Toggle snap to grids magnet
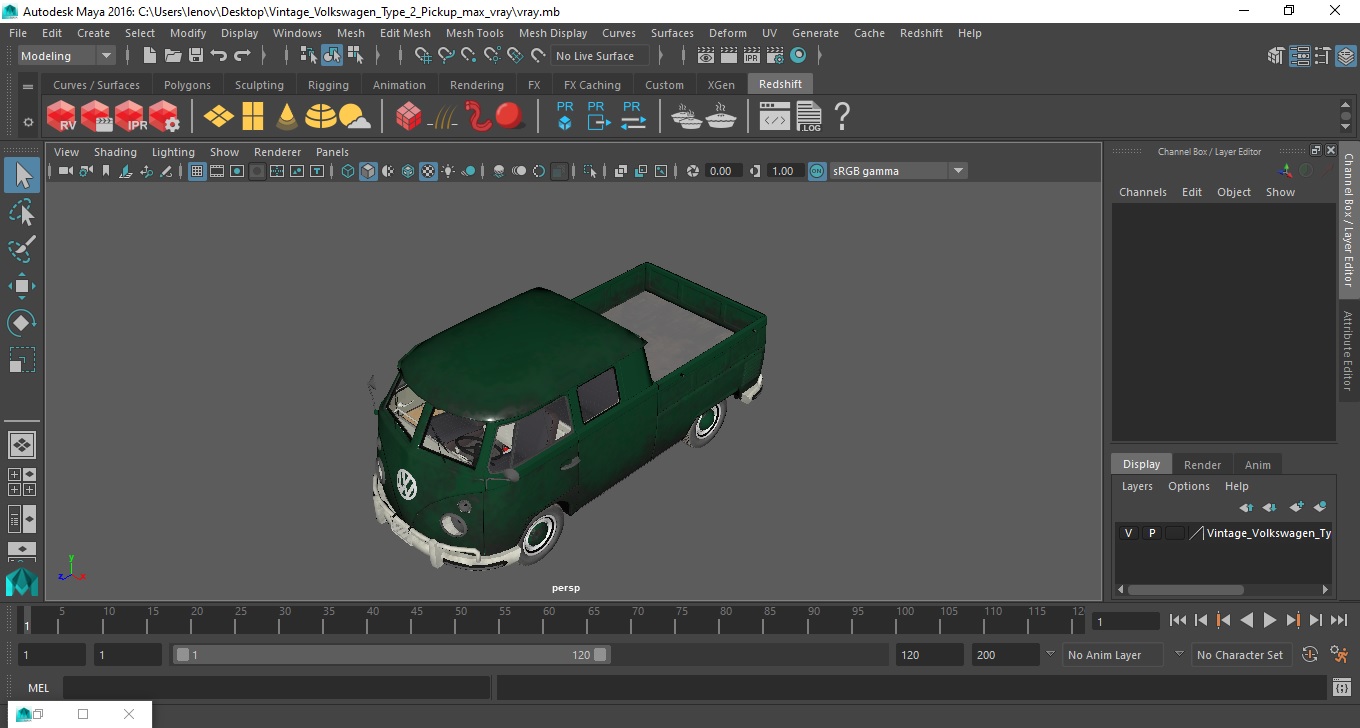Screen dimensions: 1360x728 point(422,56)
